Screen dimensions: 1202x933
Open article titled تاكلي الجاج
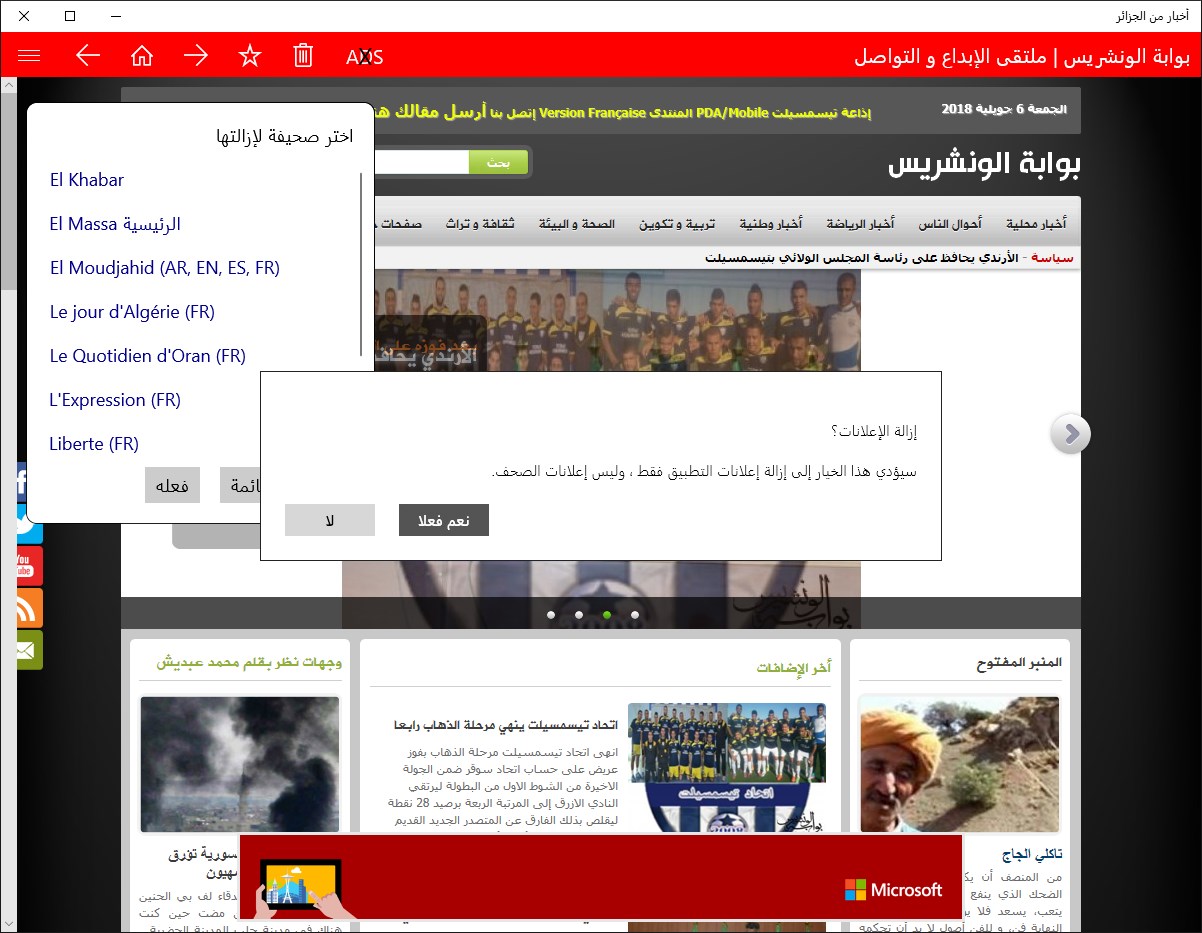point(1032,855)
